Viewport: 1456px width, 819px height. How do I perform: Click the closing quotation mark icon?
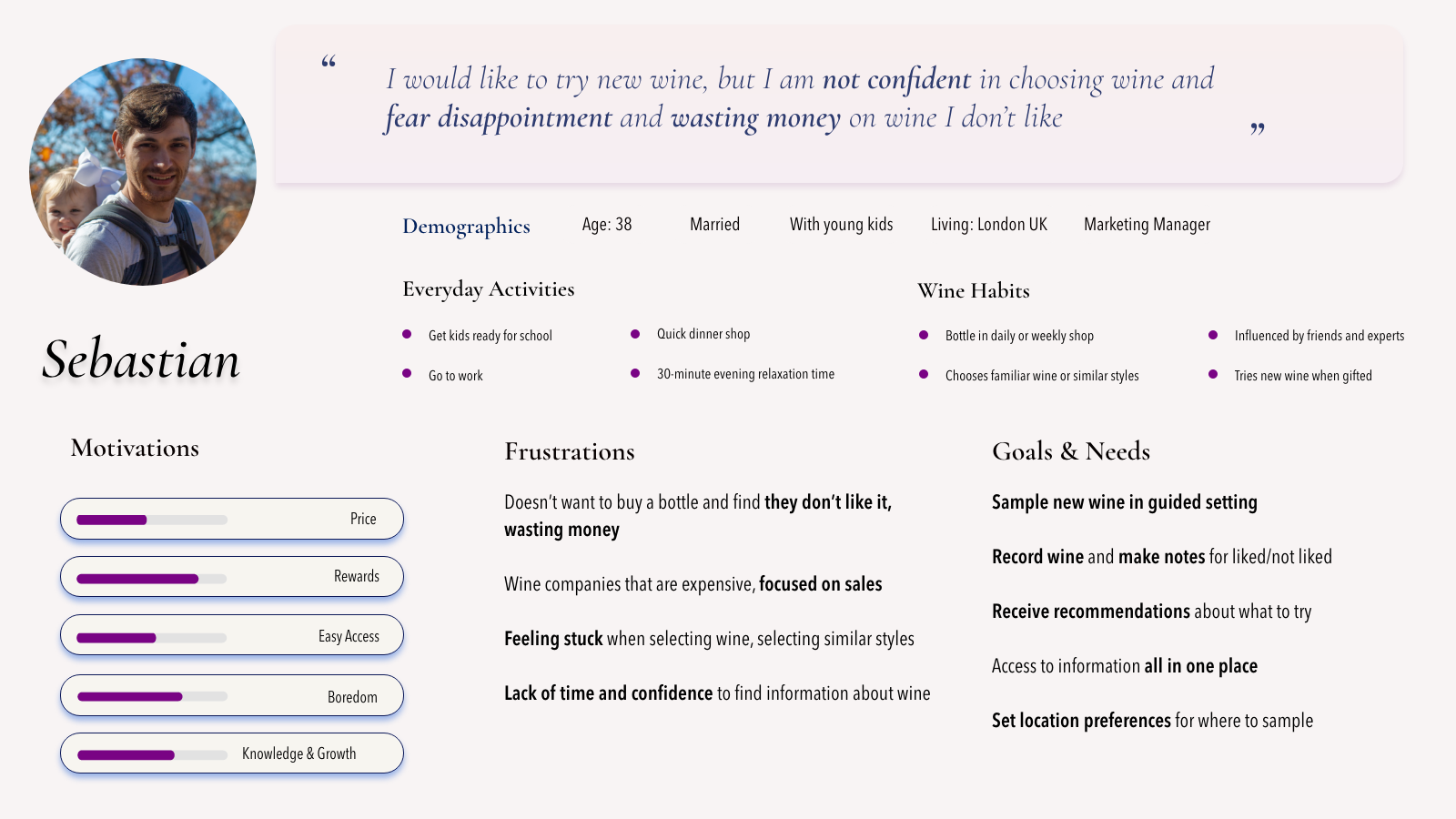coord(1258,128)
